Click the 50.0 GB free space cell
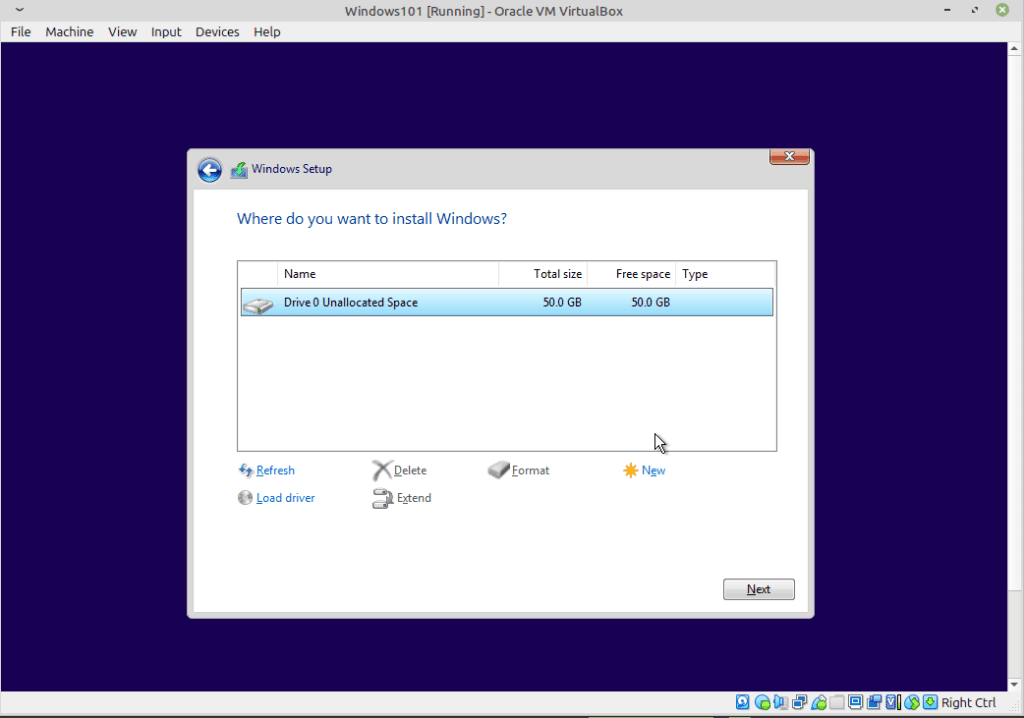 click(x=650, y=302)
